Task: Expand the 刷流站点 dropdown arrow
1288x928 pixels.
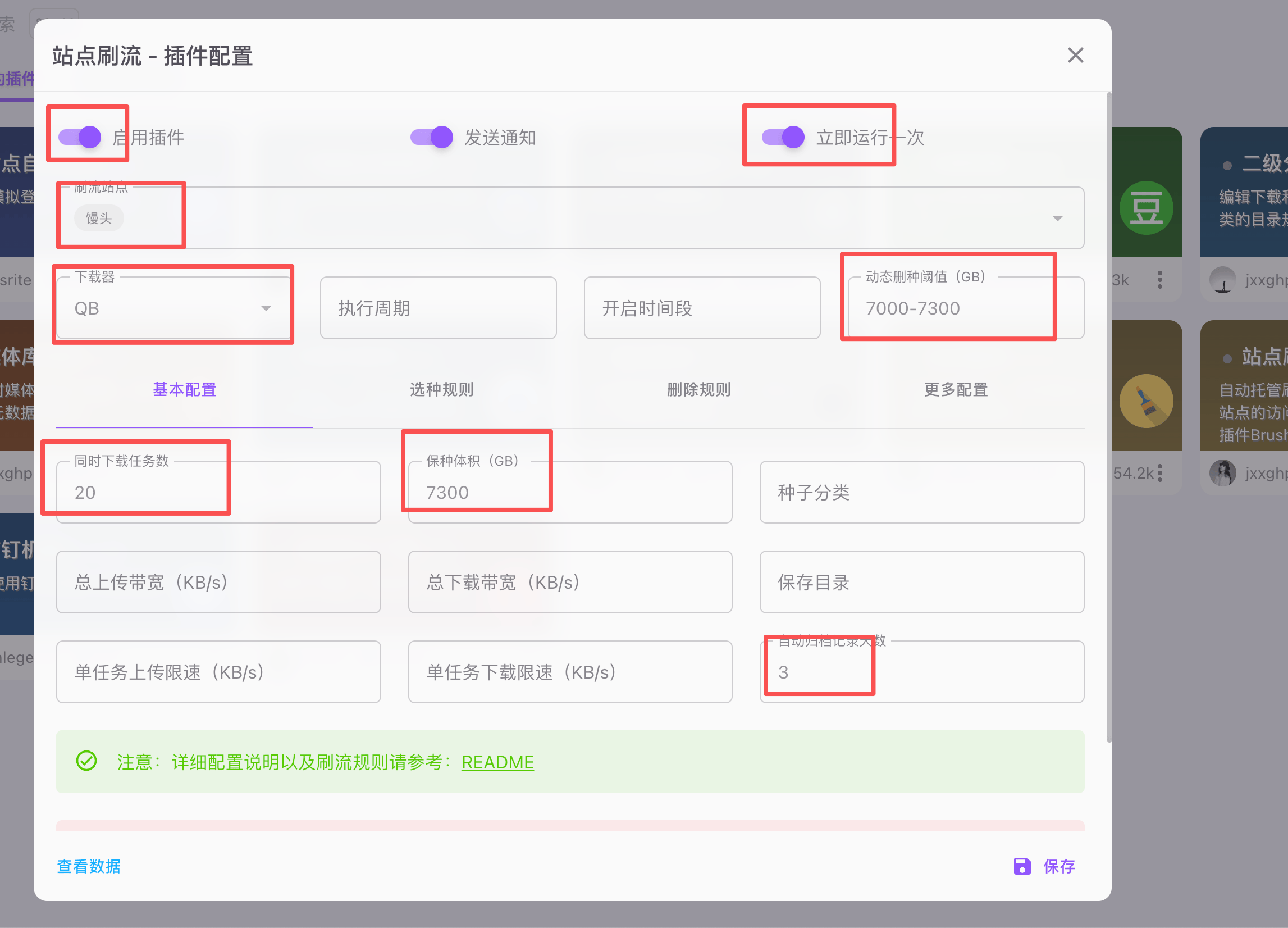Action: [1057, 218]
